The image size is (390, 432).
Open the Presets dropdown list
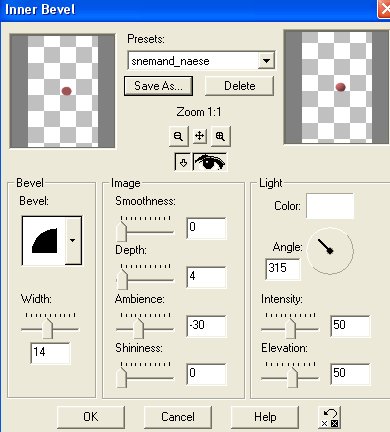pos(266,61)
